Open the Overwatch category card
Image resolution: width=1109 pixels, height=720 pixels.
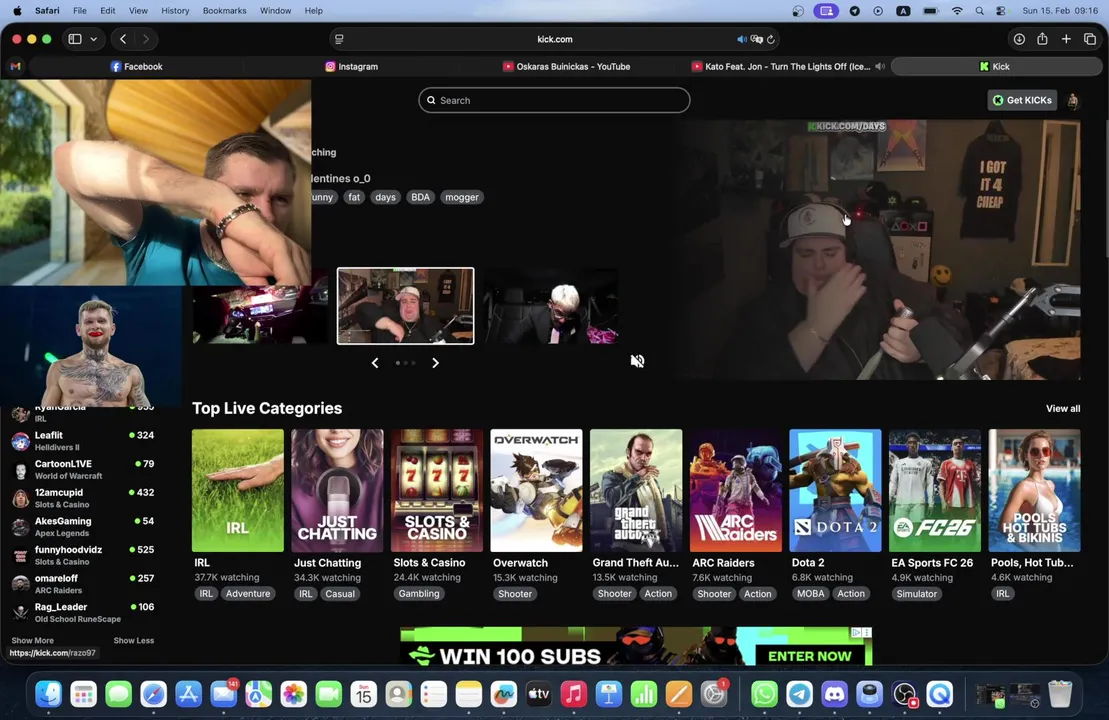(536, 490)
